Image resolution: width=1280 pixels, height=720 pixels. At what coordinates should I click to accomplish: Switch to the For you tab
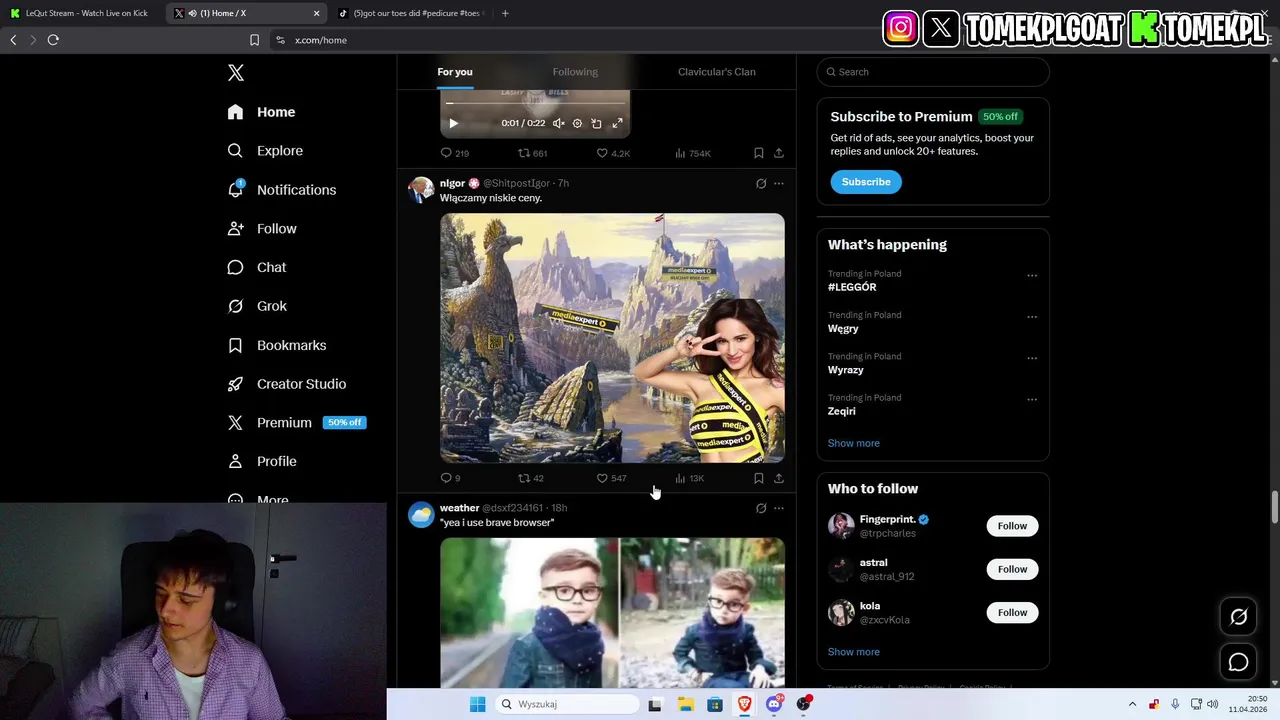455,72
